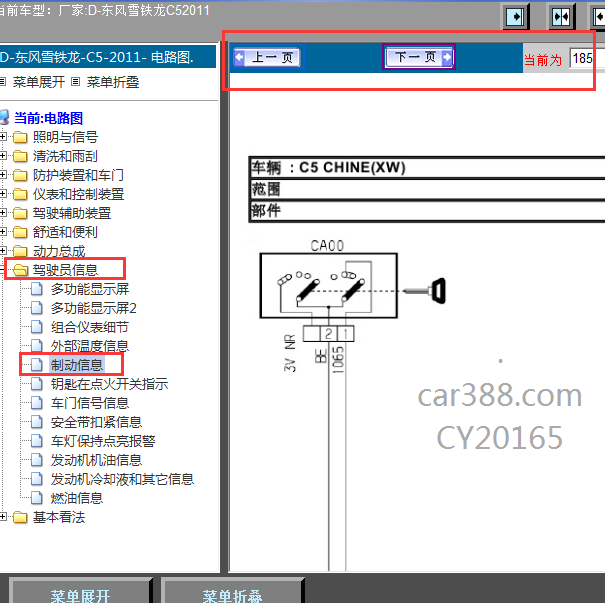Click the current page number field showing 185
Screen dimensions: 605x603
point(586,59)
